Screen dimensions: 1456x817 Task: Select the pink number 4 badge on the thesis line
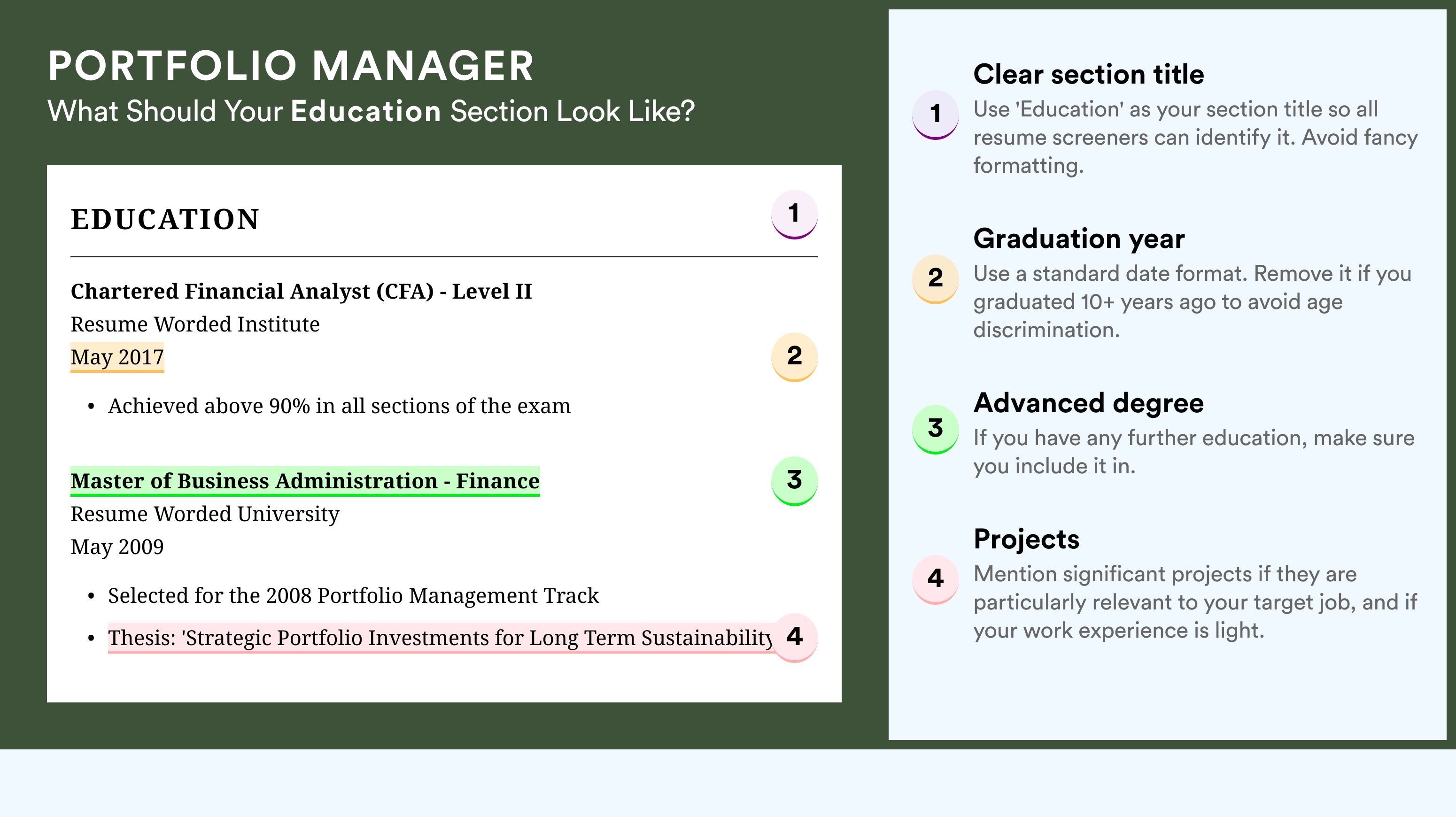pyautogui.click(x=794, y=637)
